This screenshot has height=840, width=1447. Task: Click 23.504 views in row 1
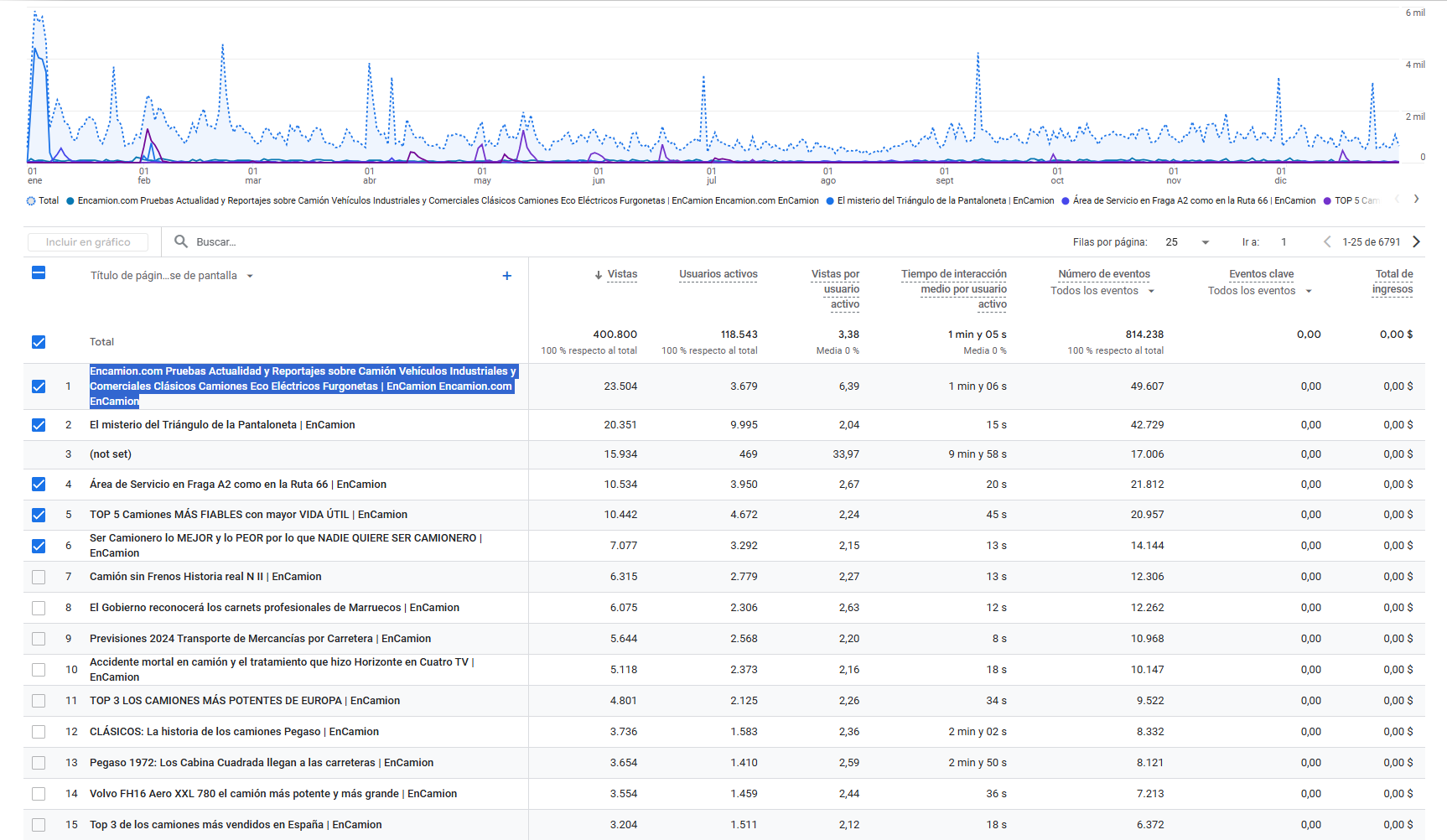pyautogui.click(x=620, y=386)
